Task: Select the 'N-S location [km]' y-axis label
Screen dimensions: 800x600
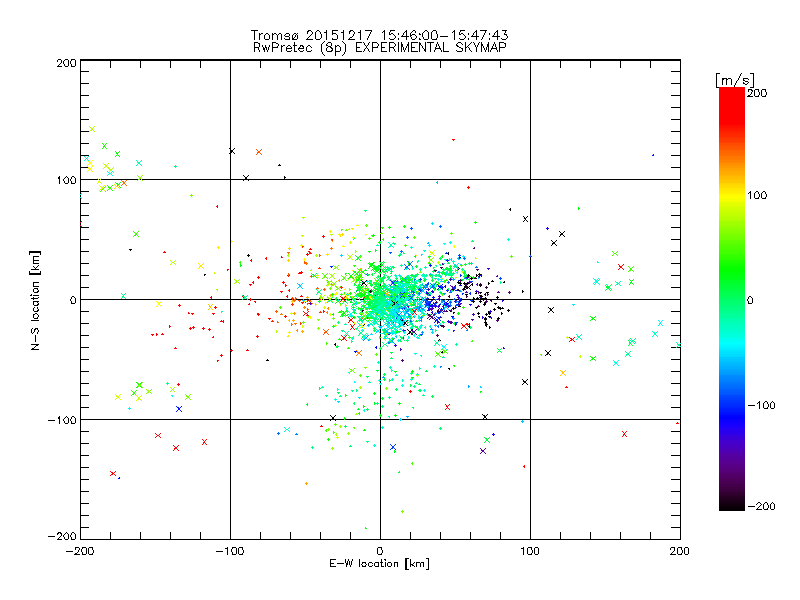Action: [35, 300]
